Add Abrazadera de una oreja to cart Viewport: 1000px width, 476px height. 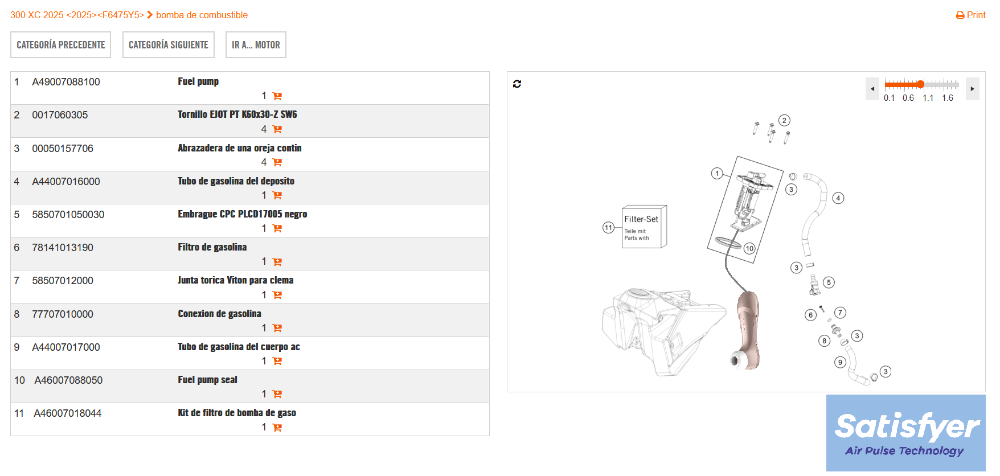pyautogui.click(x=277, y=163)
